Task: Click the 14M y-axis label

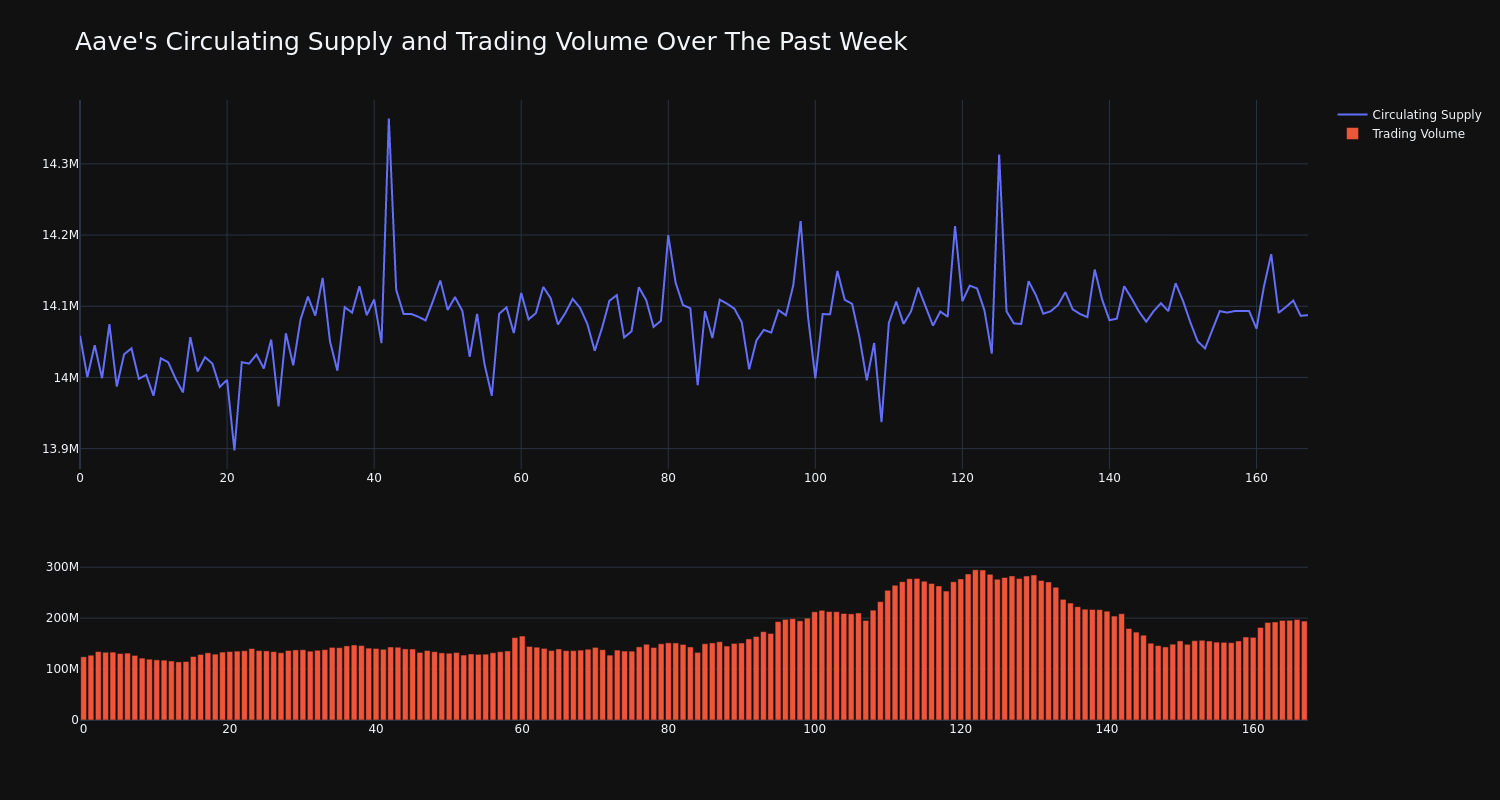Action: pyautogui.click(x=66, y=378)
